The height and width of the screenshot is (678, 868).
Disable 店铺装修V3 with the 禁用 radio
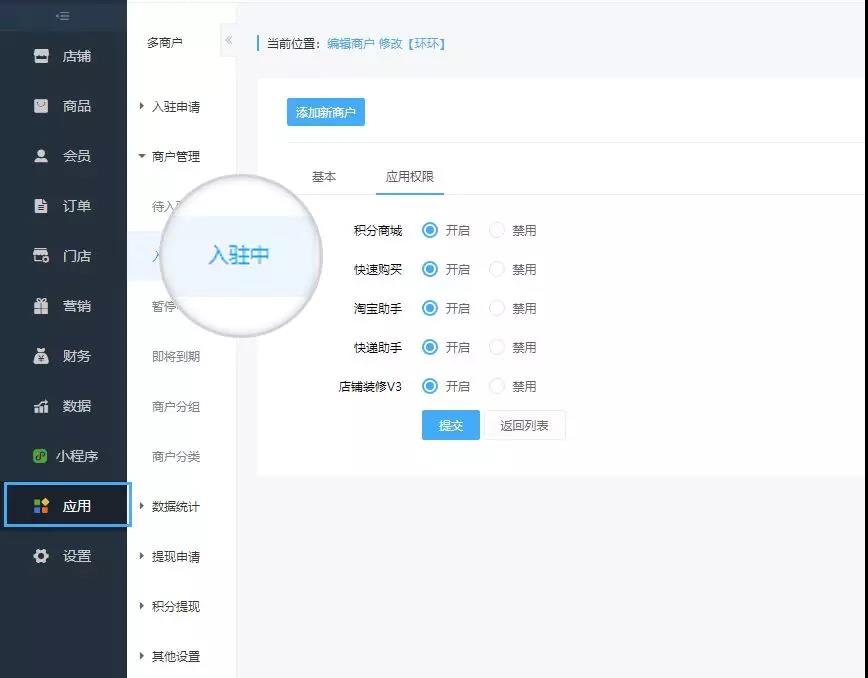[497, 386]
